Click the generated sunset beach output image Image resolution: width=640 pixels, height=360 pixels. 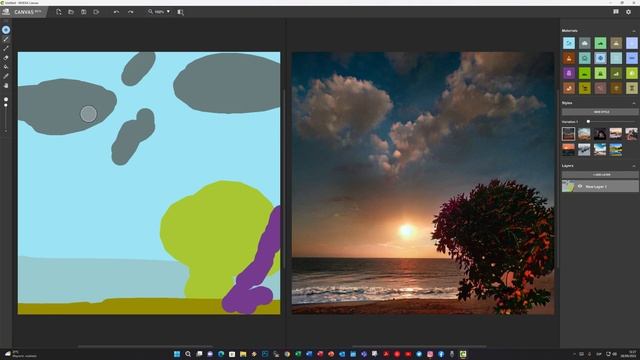(423, 183)
